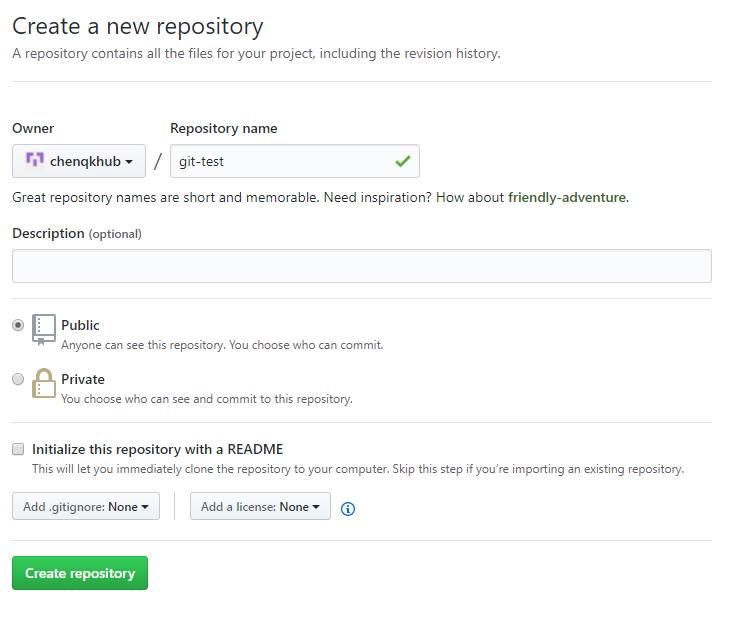
Task: Open the Add a license dropdown
Action: [260, 506]
